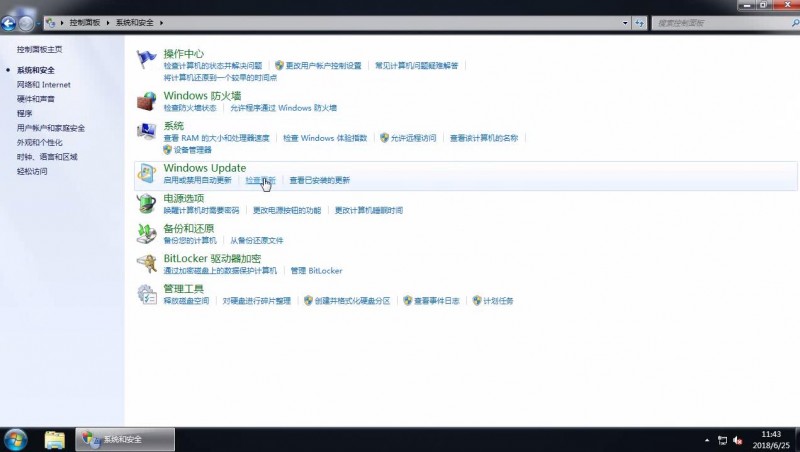Click the System computer icon
The height and width of the screenshot is (452, 800).
point(146,131)
